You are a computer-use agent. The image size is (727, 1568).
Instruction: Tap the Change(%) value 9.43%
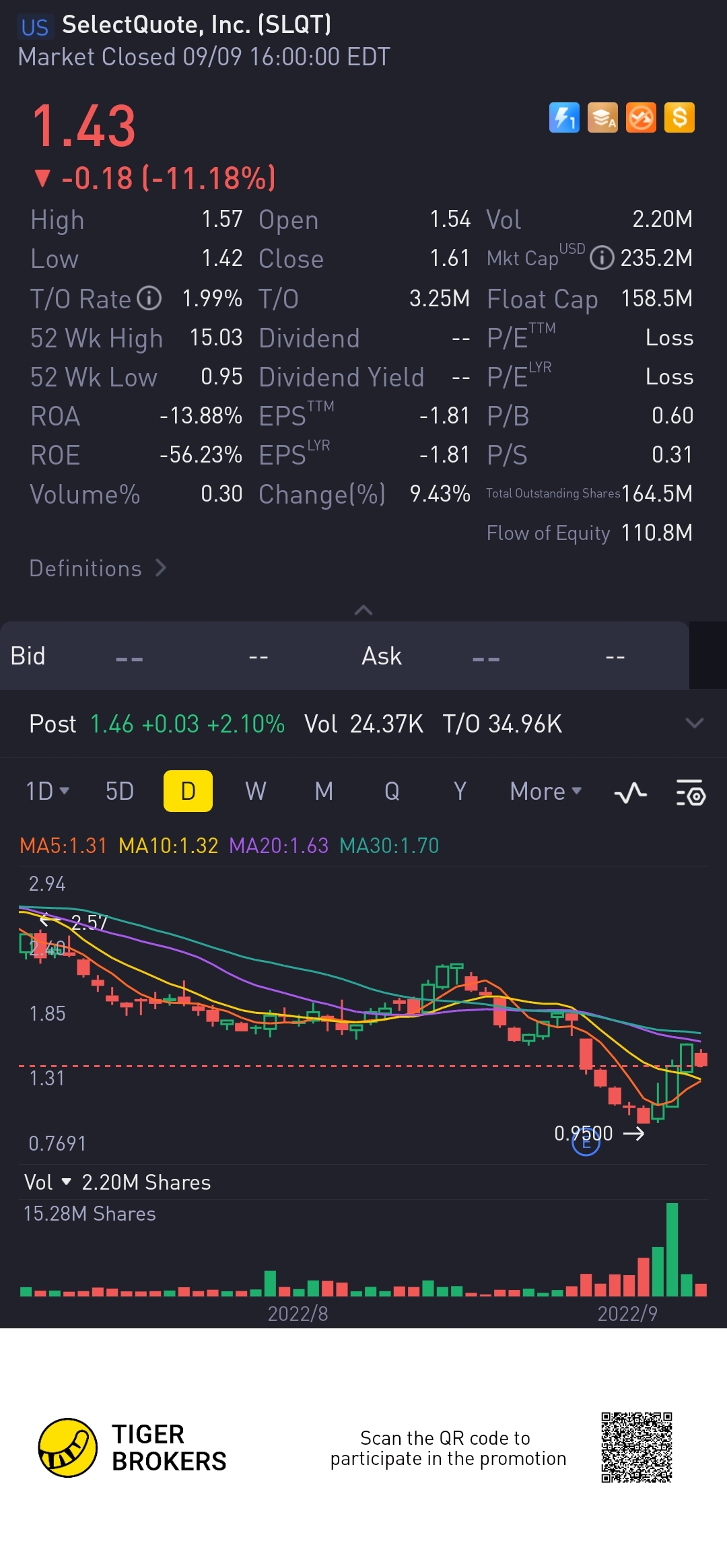click(x=440, y=493)
